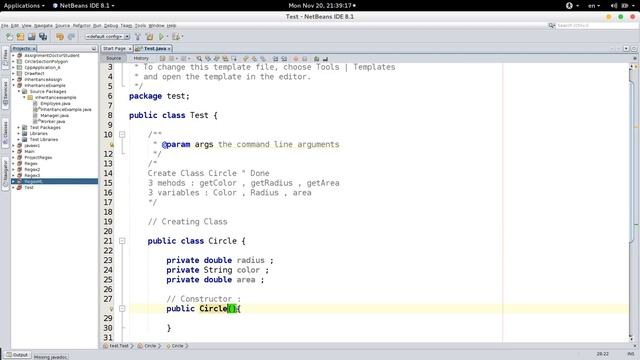Screen dimensions: 640x360
Task: Collapse the Source Packages node
Action: click(x=19, y=91)
